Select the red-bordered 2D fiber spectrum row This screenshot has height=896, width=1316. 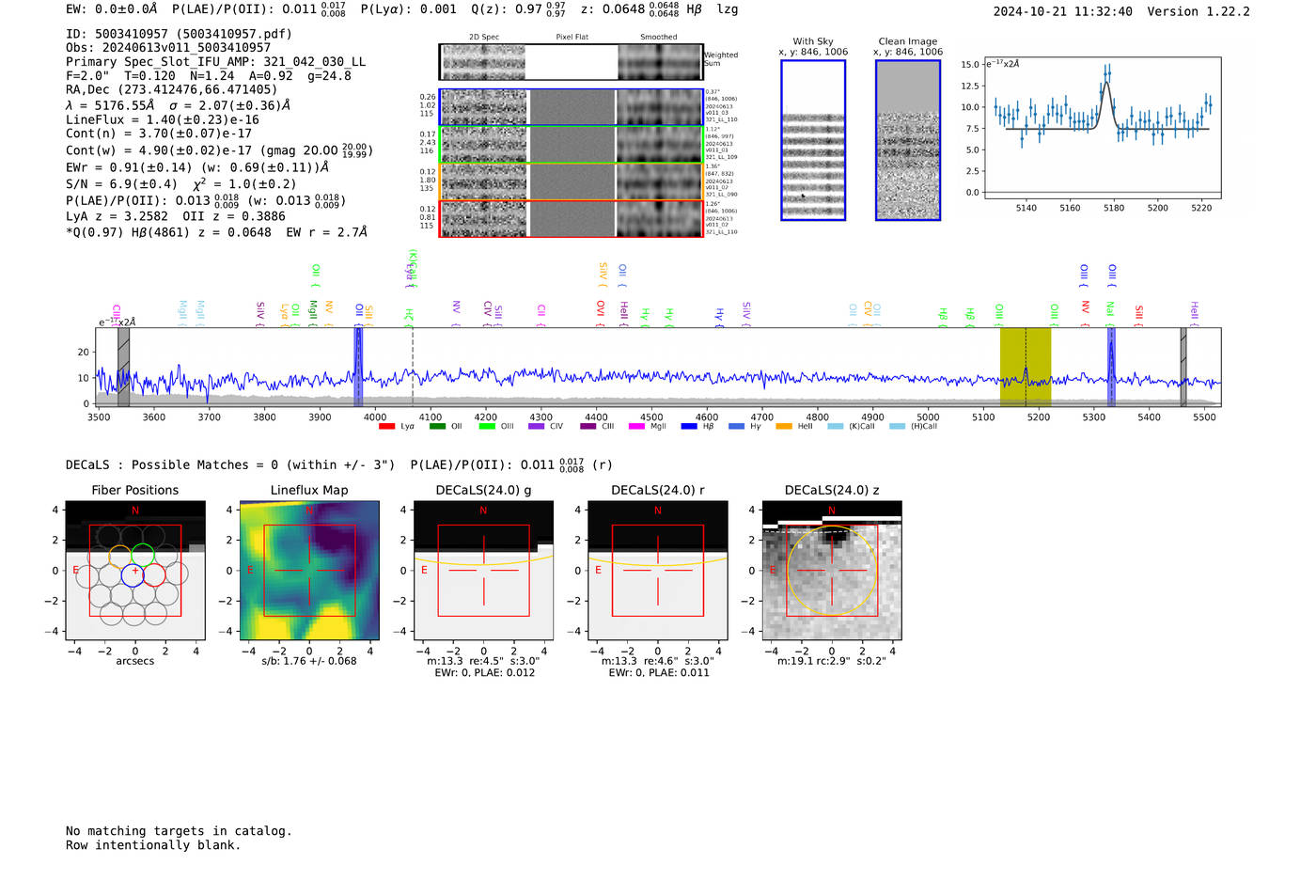[x=571, y=218]
